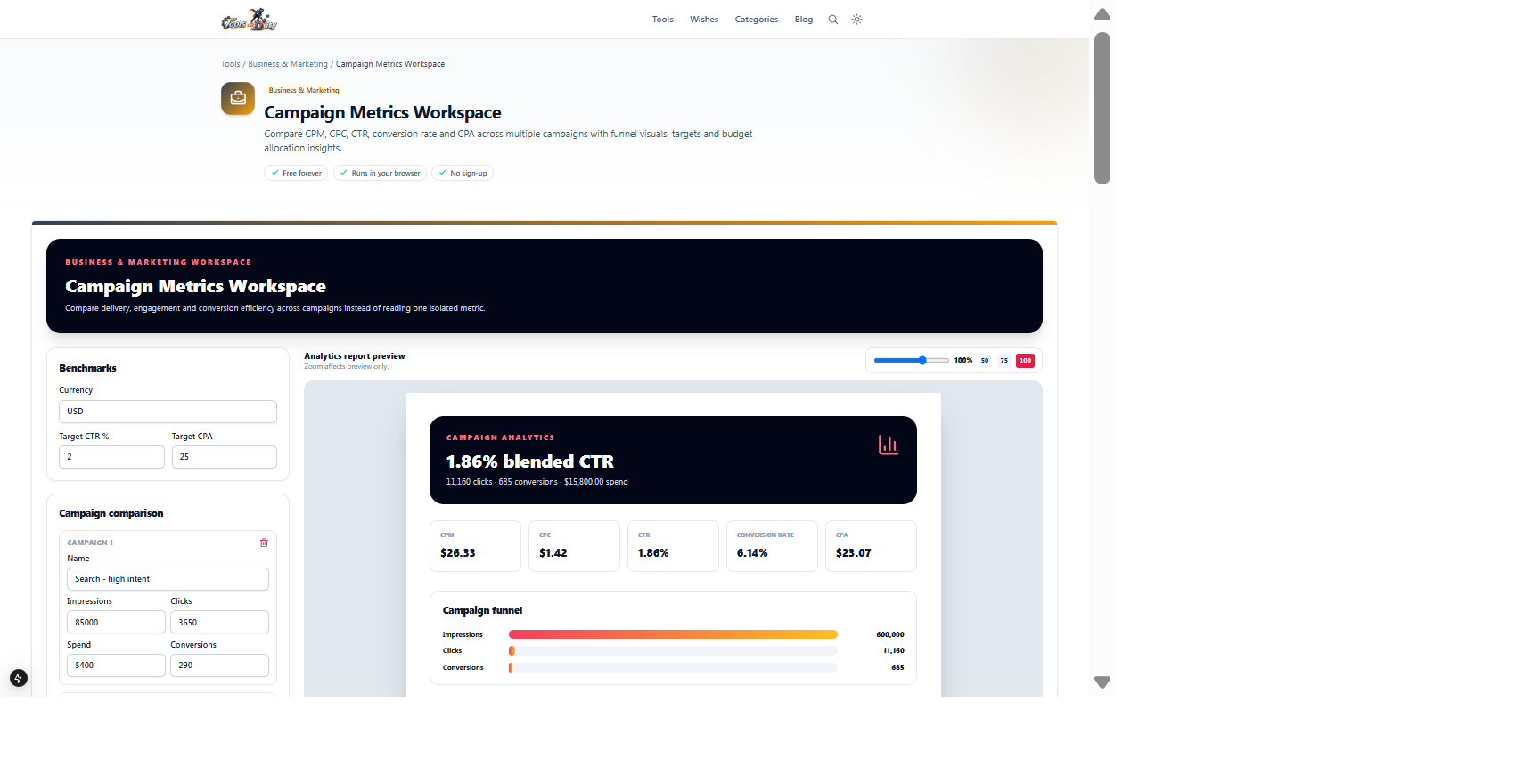The height and width of the screenshot is (784, 1540).
Task: Focus the Target CPA field
Action: point(225,457)
